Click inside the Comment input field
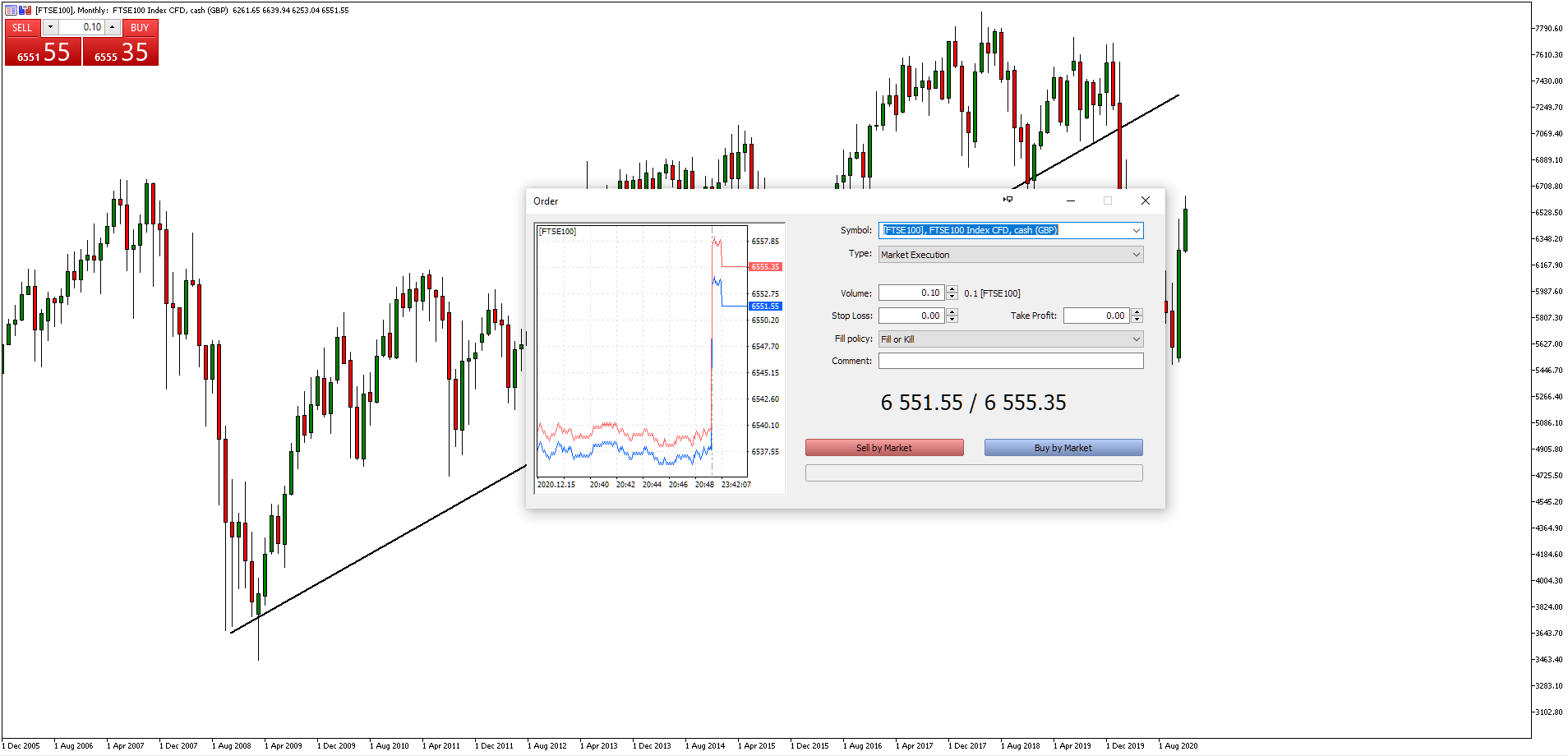1568x756 pixels. pyautogui.click(x=1011, y=360)
